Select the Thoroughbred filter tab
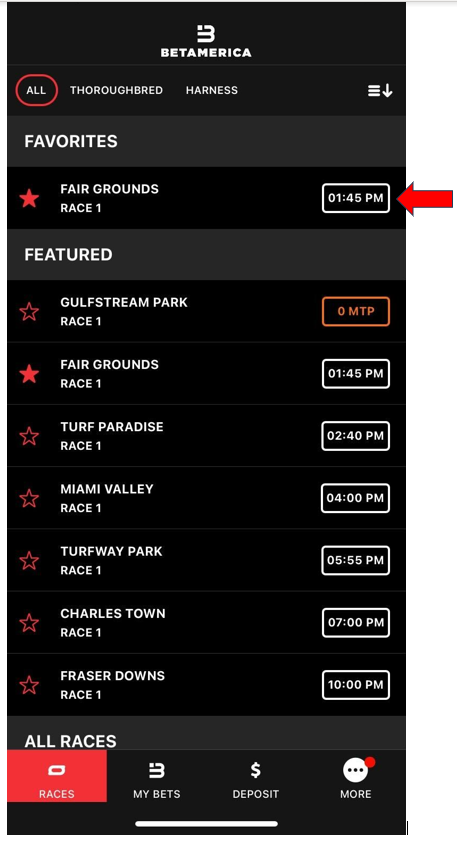Image resolution: width=457 pixels, height=841 pixels. pos(116,90)
